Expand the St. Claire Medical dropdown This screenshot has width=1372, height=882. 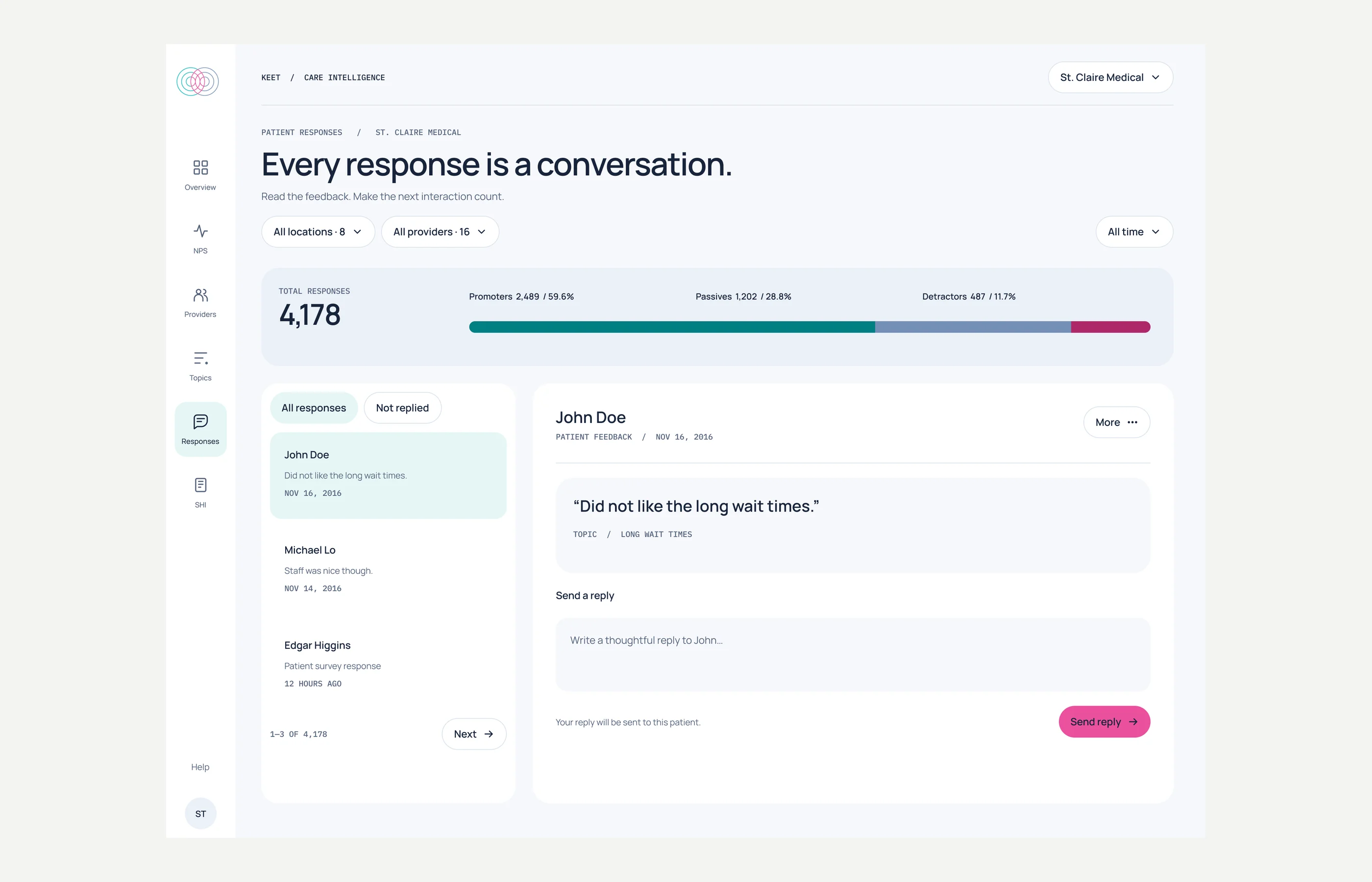point(1110,77)
